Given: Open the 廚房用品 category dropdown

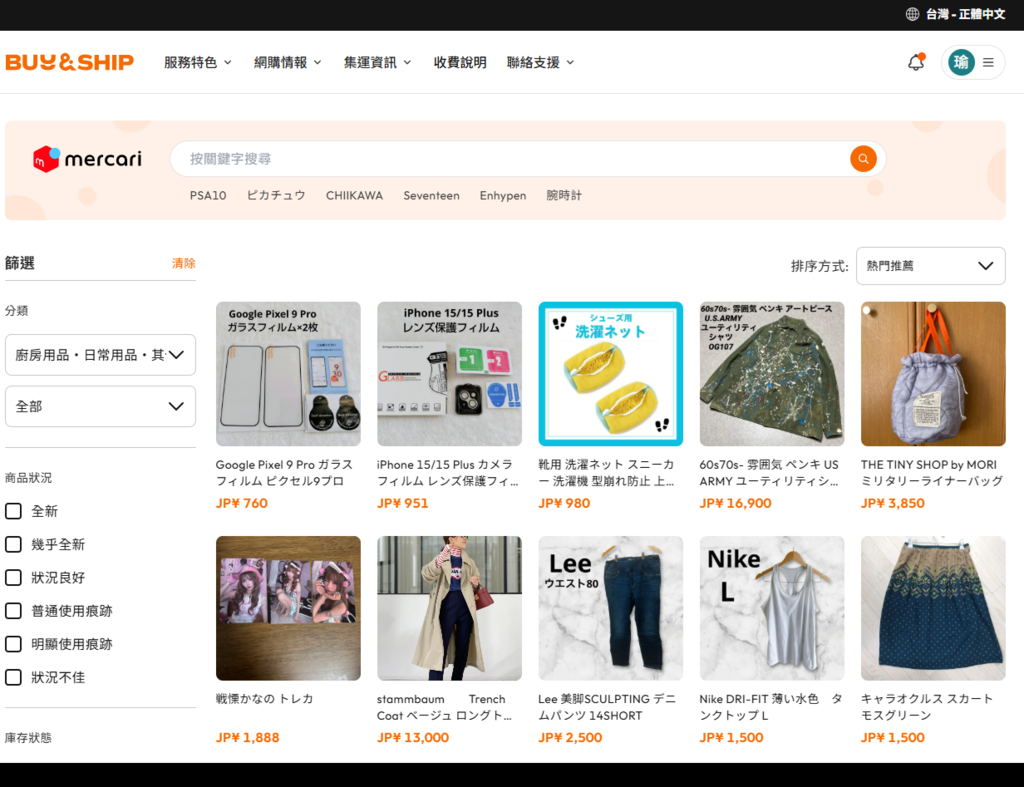Looking at the screenshot, I should tap(101, 355).
